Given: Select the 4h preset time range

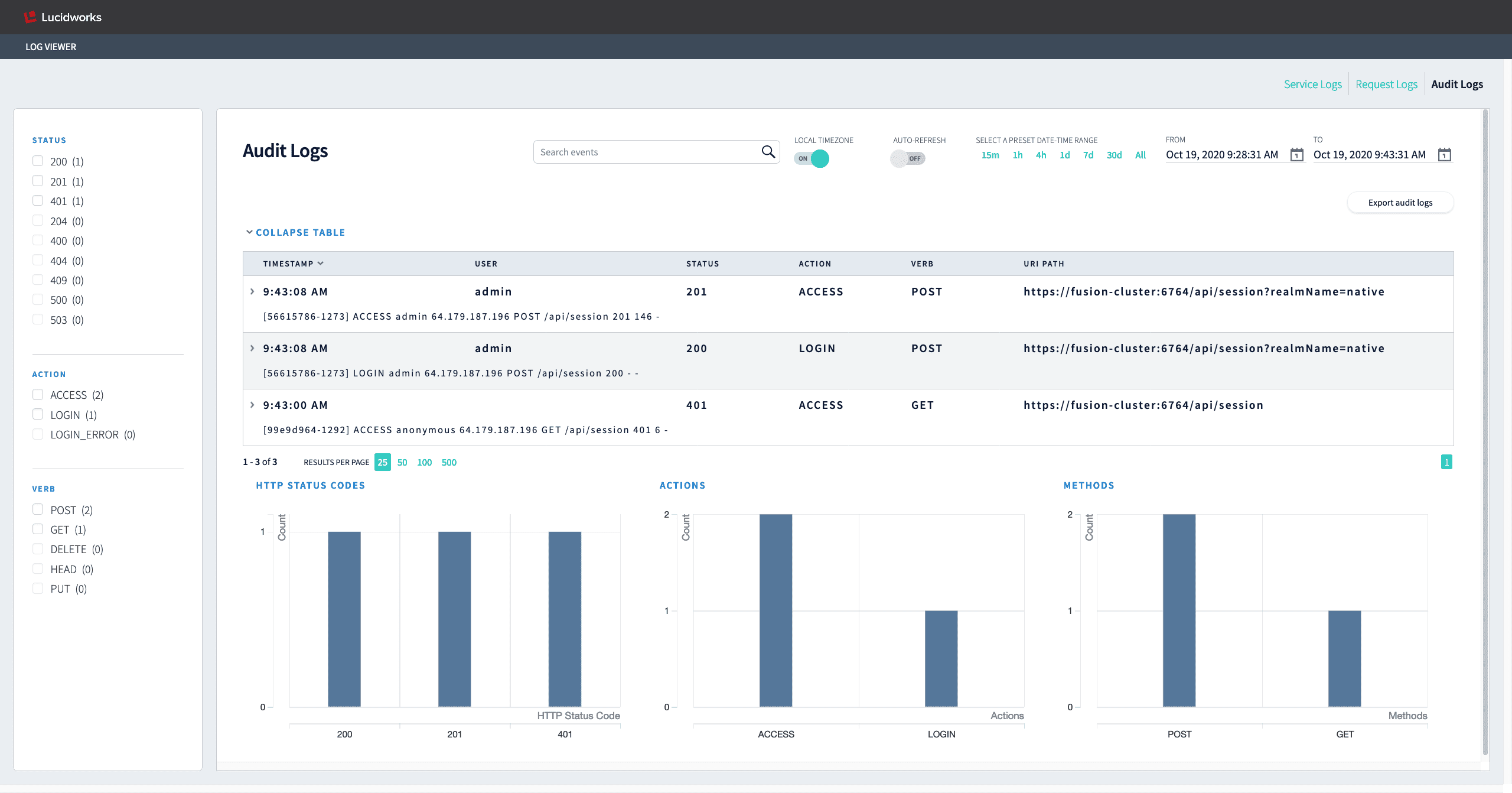Looking at the screenshot, I should (1041, 155).
